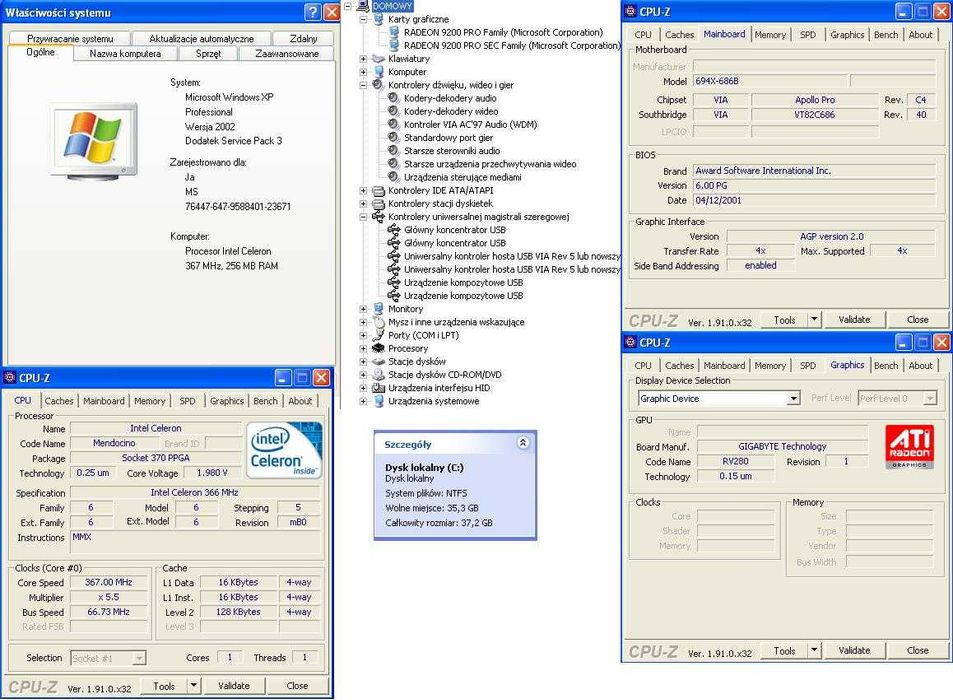Click Close in CPU tab CPU-Z window
The height and width of the screenshot is (700, 953).
click(297, 685)
